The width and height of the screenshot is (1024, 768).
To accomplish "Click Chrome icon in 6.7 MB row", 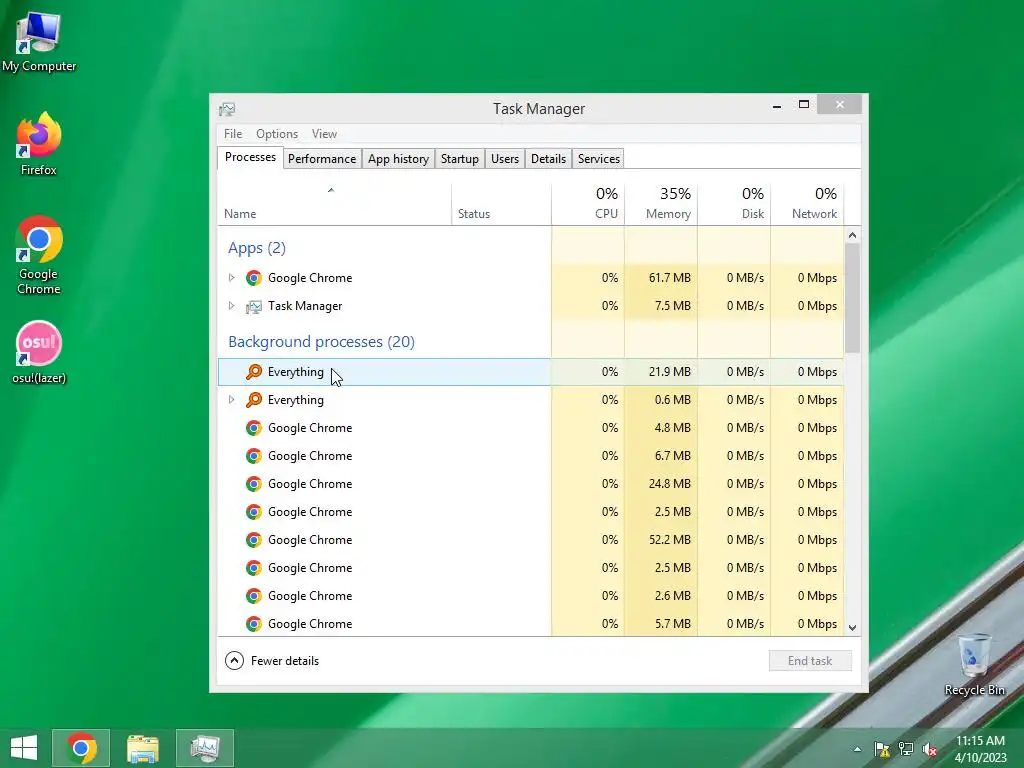I will [254, 456].
